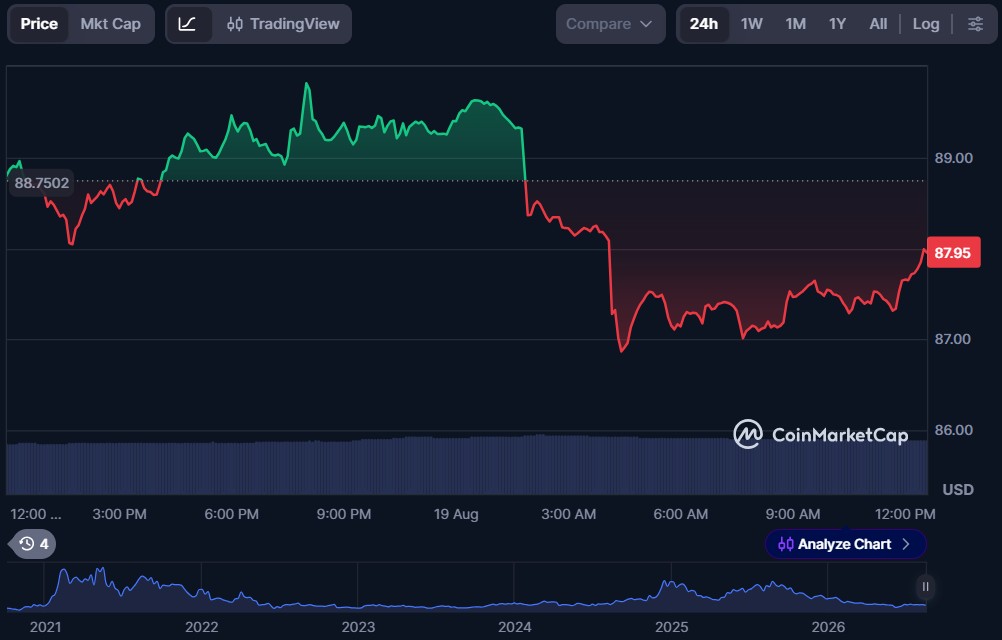Image resolution: width=1002 pixels, height=640 pixels.
Task: Select the All time range
Action: pyautogui.click(x=878, y=24)
